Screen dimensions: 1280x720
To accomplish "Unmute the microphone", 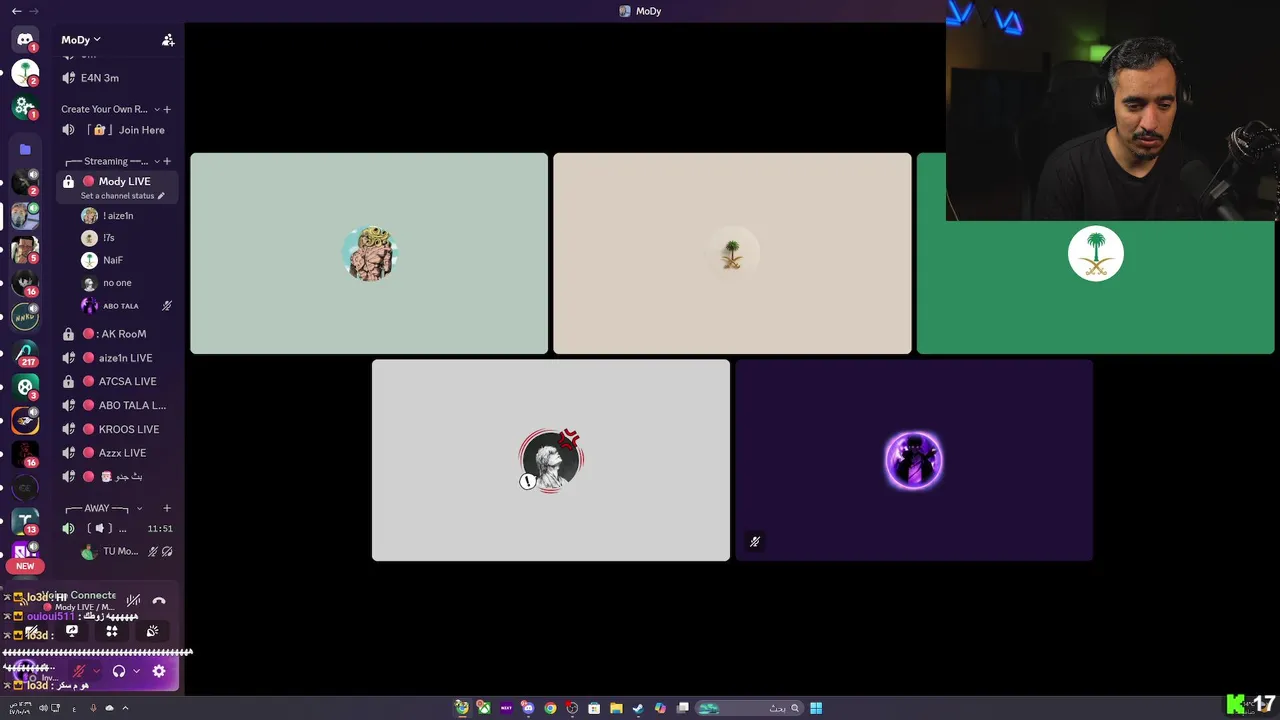I will pyautogui.click(x=79, y=671).
